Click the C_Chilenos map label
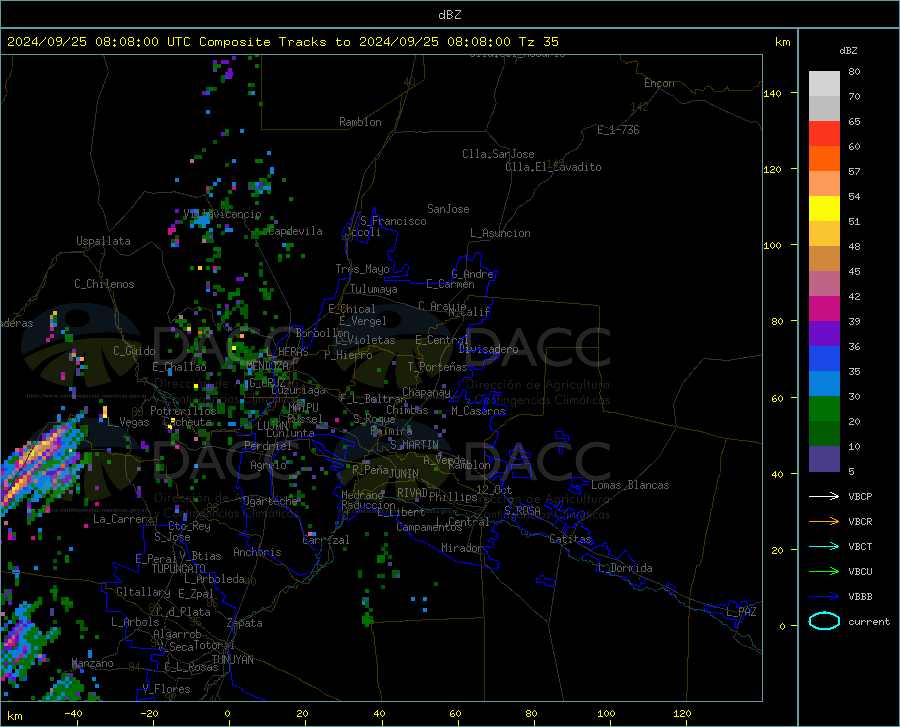 104,284
